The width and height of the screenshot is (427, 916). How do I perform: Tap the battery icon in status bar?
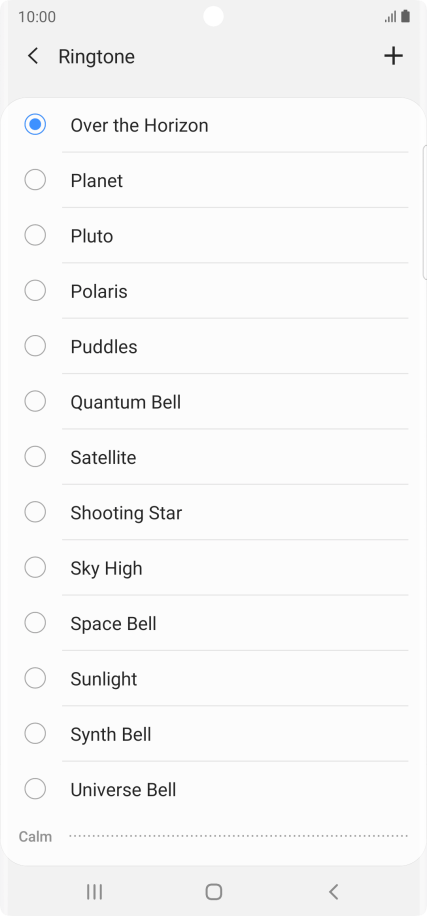click(405, 16)
